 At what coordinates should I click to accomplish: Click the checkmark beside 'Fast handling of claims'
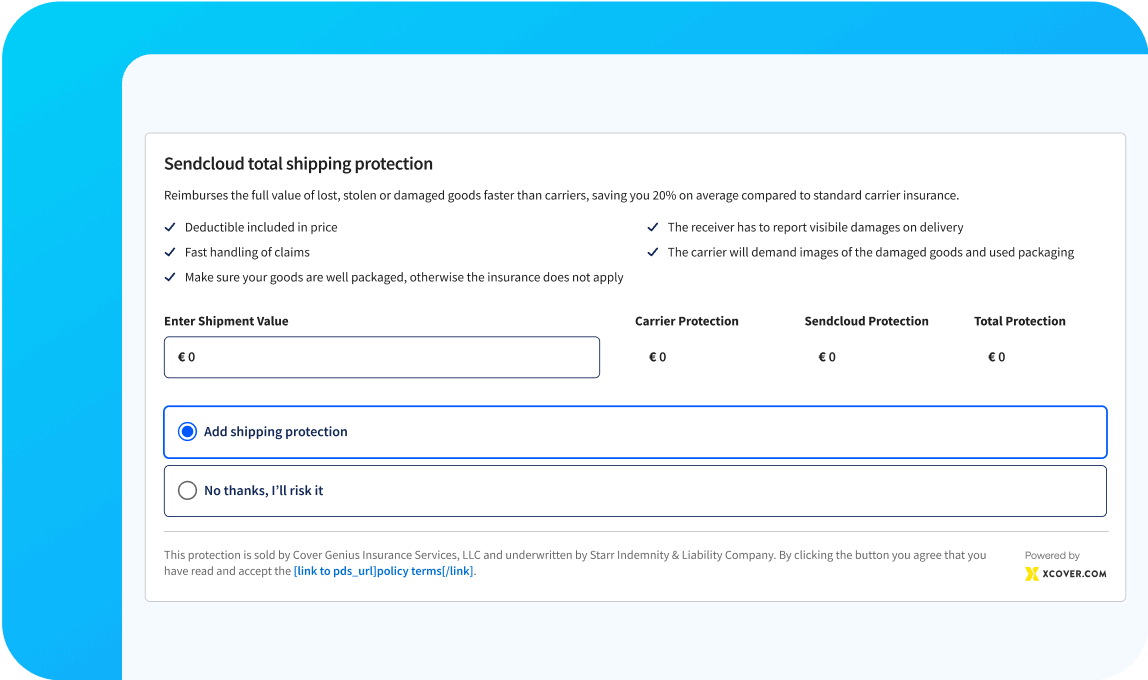tap(170, 252)
